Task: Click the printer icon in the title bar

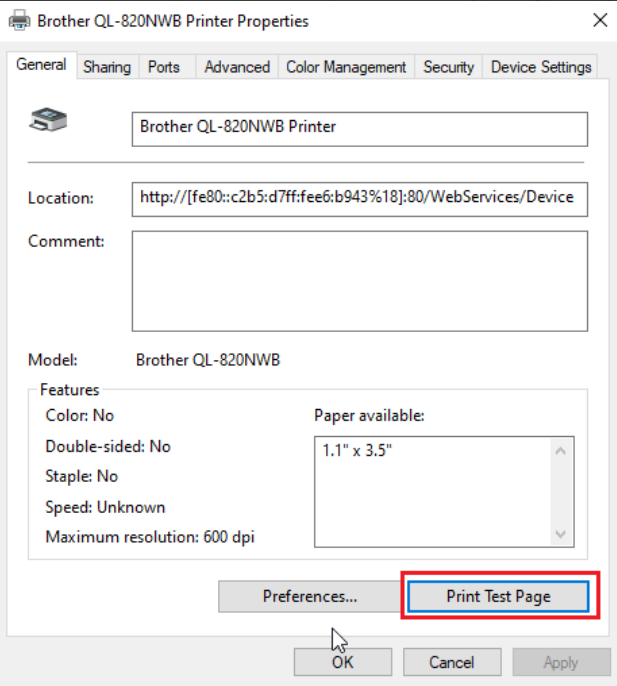Action: [20, 21]
